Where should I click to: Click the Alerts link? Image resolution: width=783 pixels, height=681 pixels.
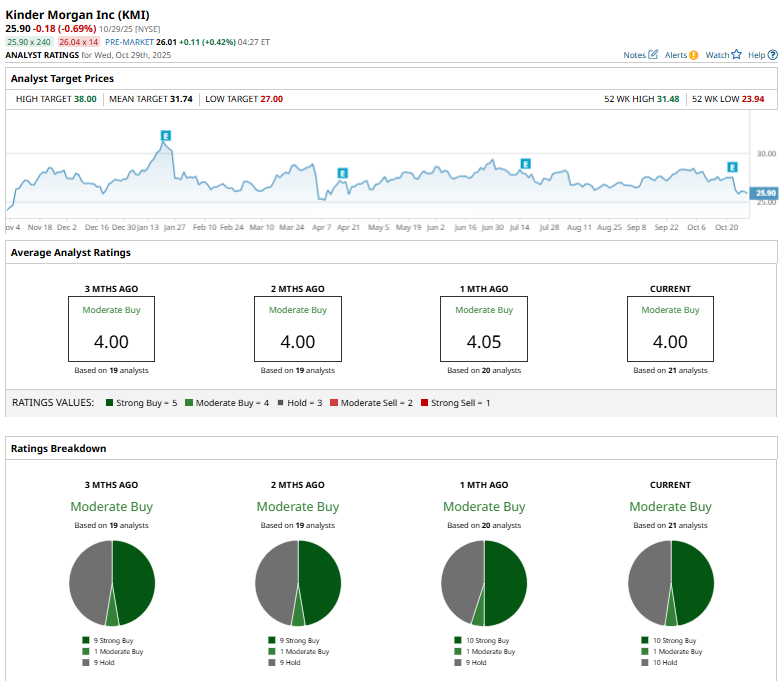click(x=676, y=55)
